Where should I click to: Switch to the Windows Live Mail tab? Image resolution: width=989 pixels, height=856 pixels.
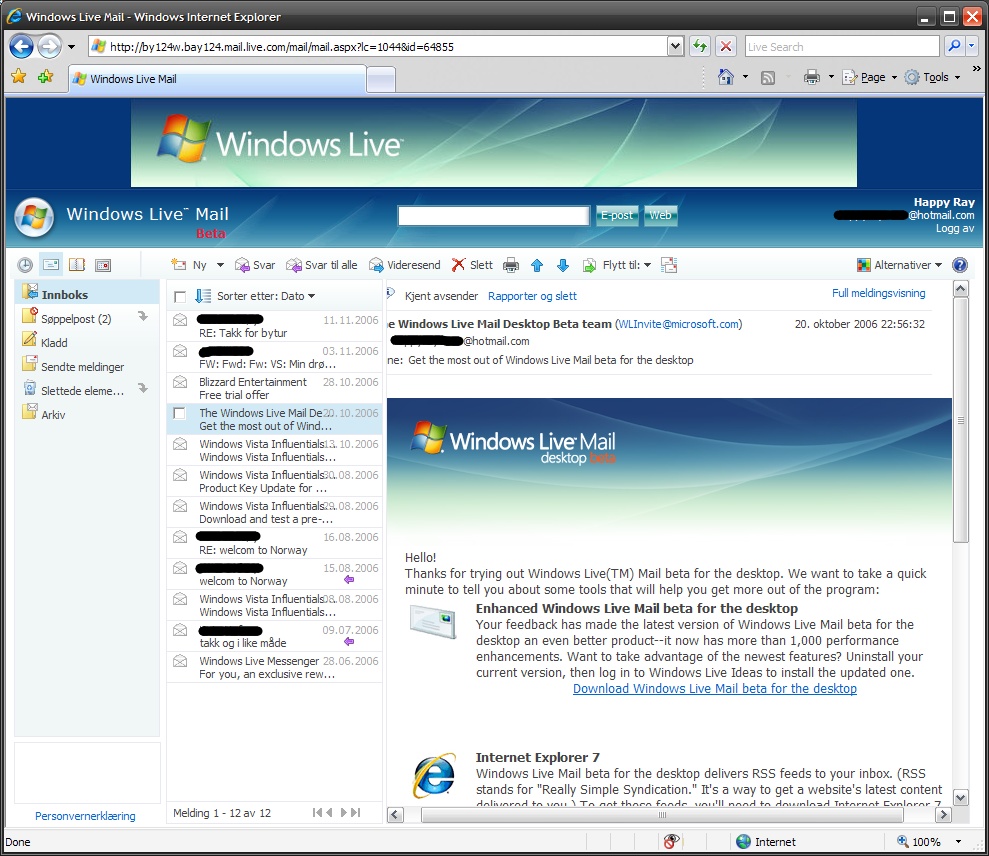click(218, 79)
